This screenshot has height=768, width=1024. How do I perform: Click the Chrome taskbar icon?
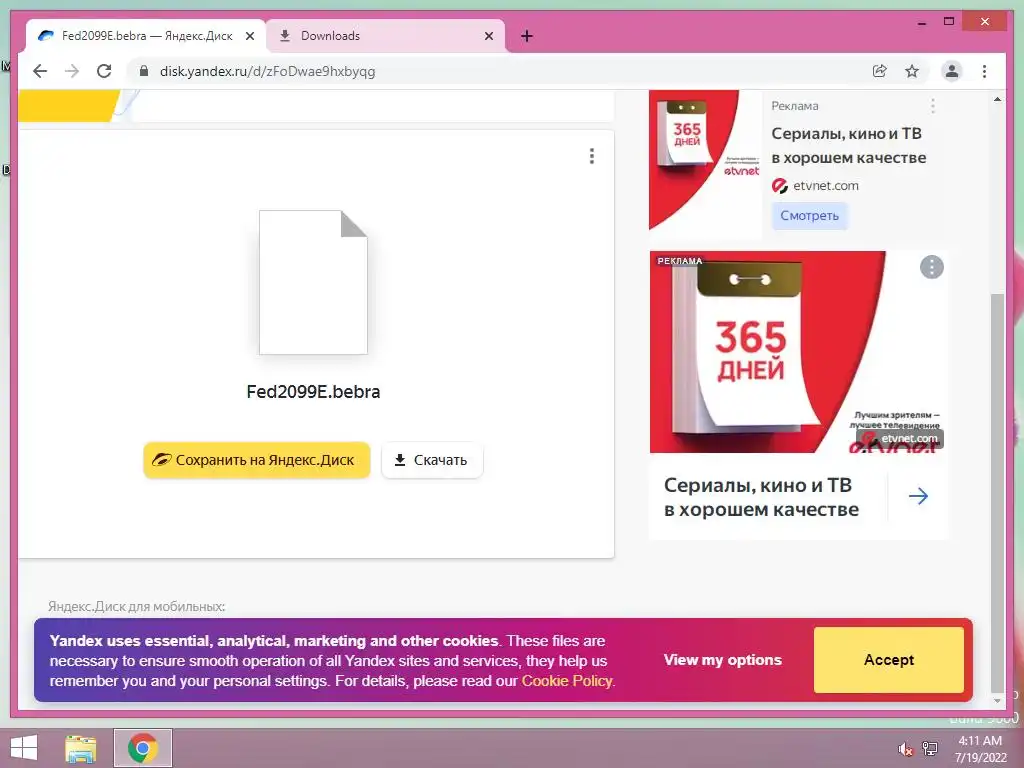(142, 748)
